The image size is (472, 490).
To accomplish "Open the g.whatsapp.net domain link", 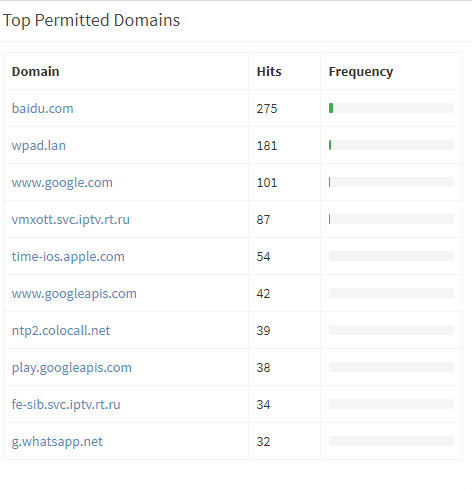I will [x=57, y=441].
